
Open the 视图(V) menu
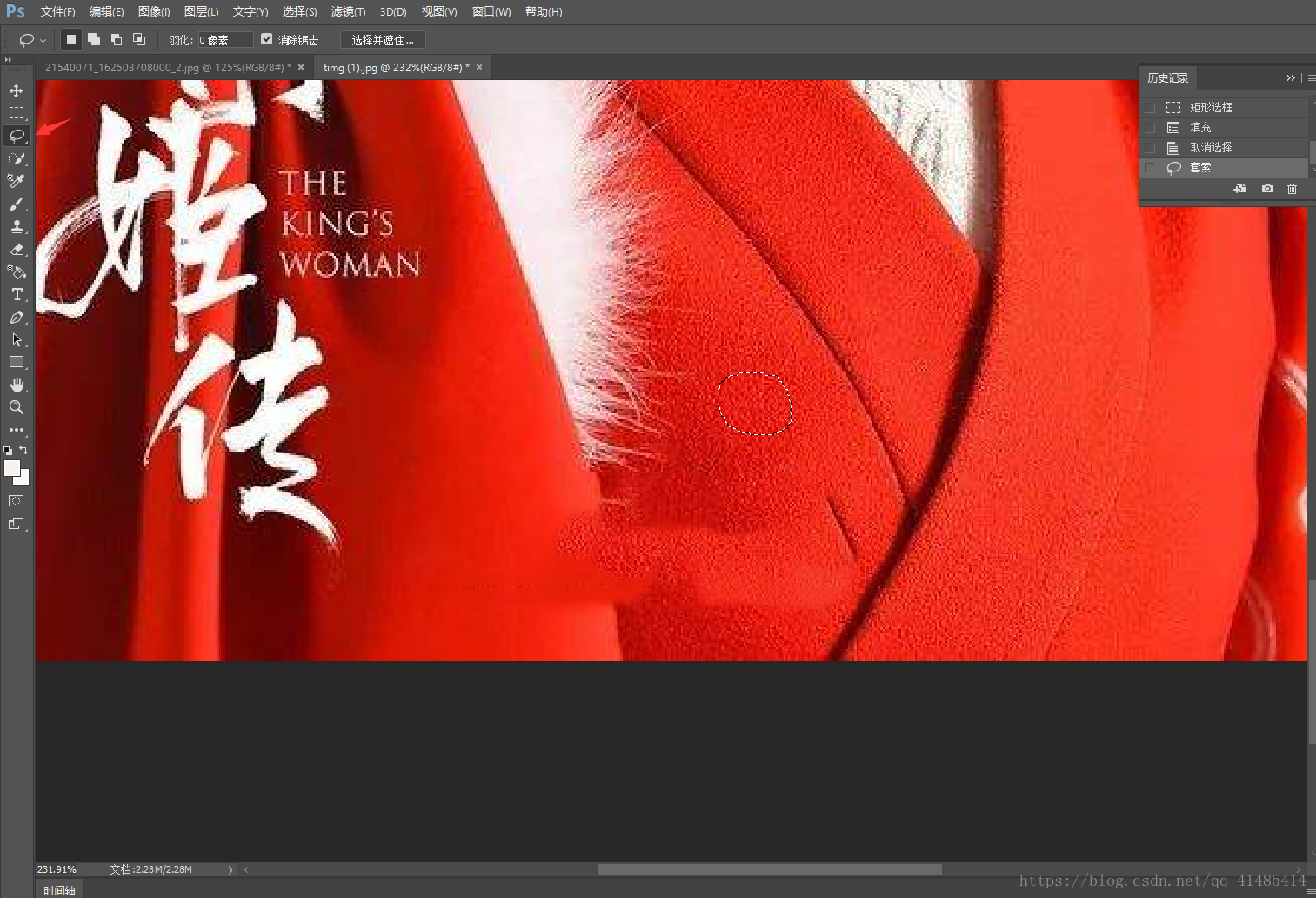coord(439,12)
